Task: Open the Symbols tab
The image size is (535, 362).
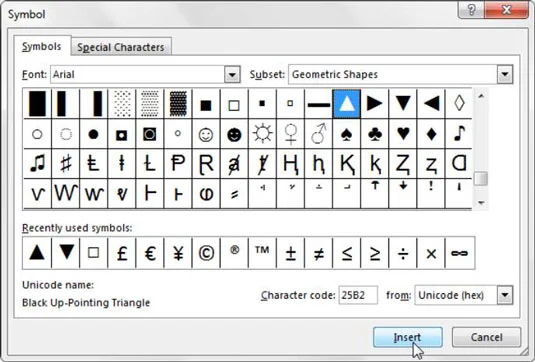Action: [x=42, y=46]
